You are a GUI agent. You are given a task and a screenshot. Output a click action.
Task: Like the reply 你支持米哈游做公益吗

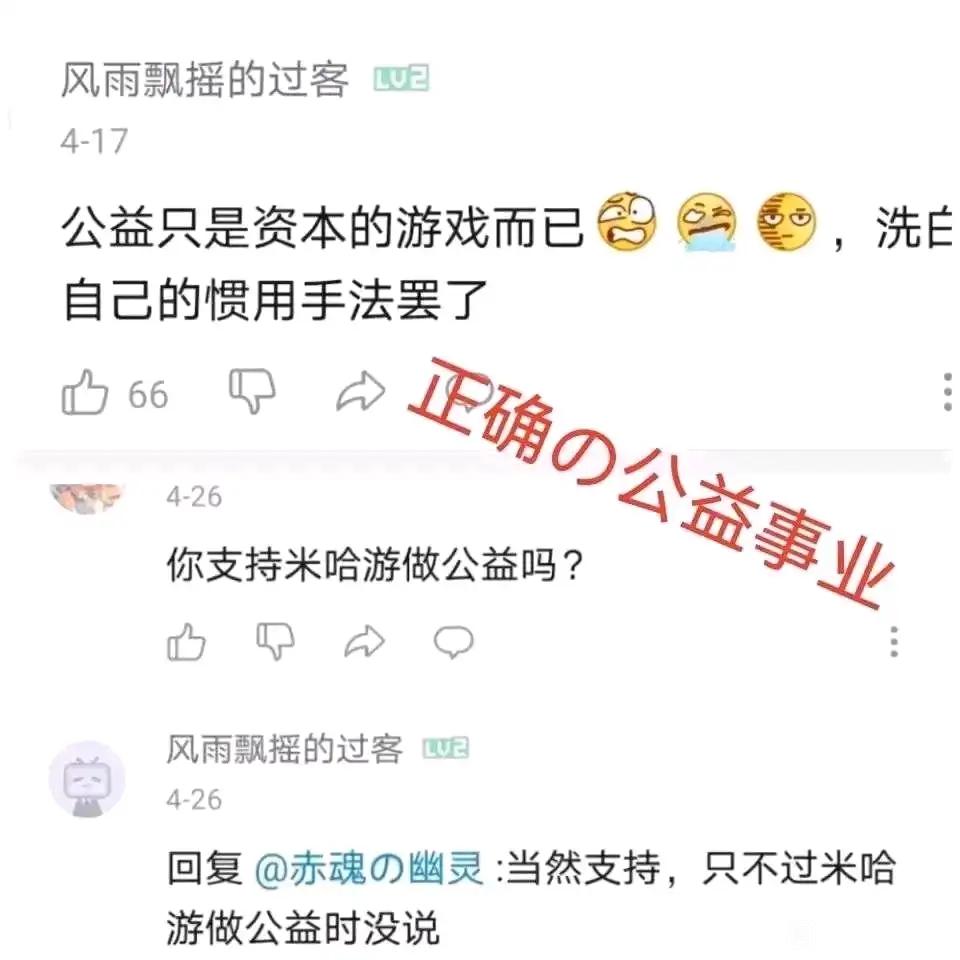186,642
